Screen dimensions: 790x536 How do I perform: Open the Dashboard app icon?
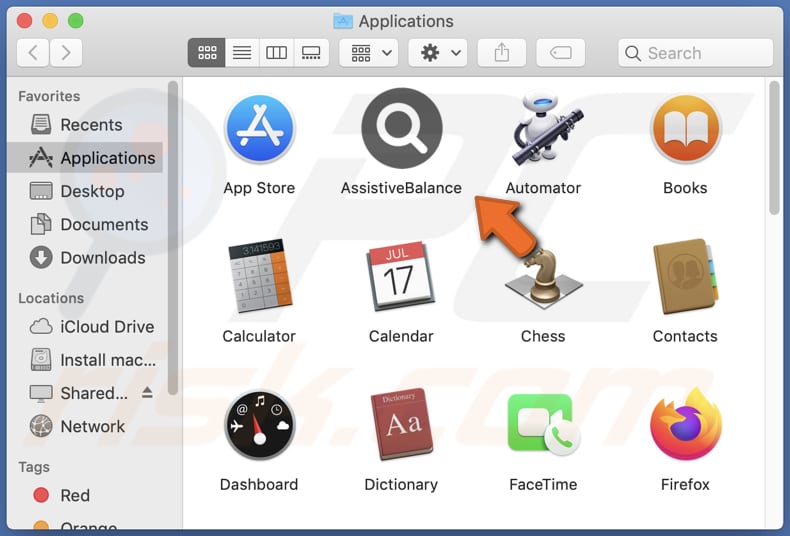(x=259, y=424)
